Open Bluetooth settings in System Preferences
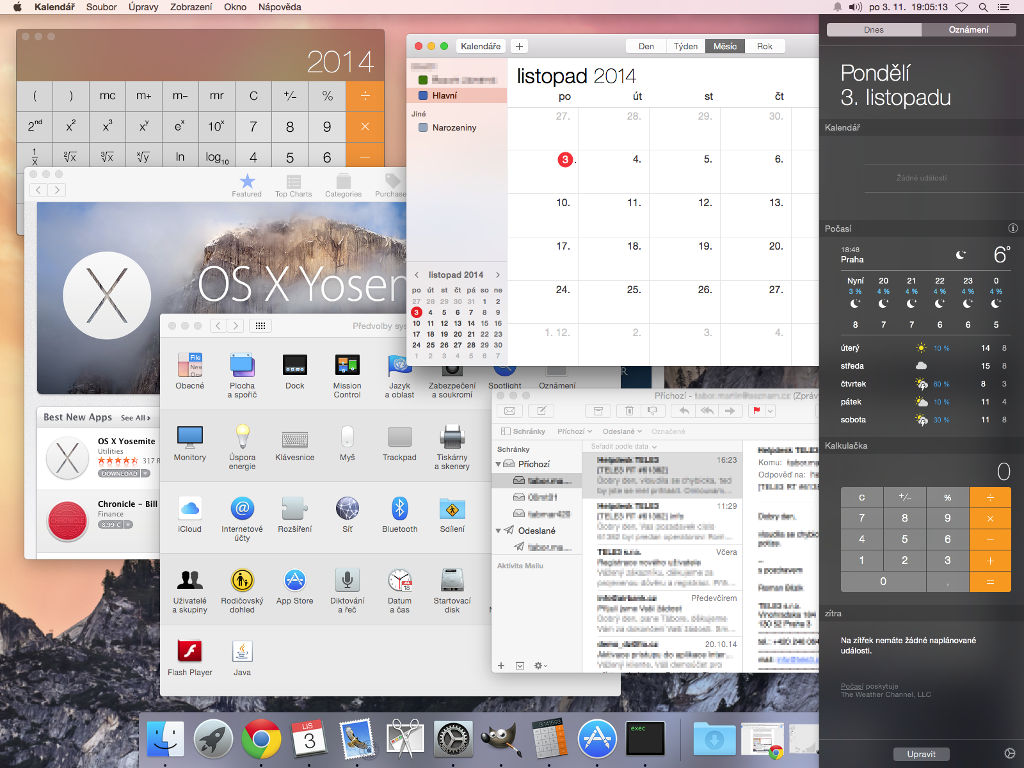Screen dimensions: 1024x768 [x=400, y=515]
